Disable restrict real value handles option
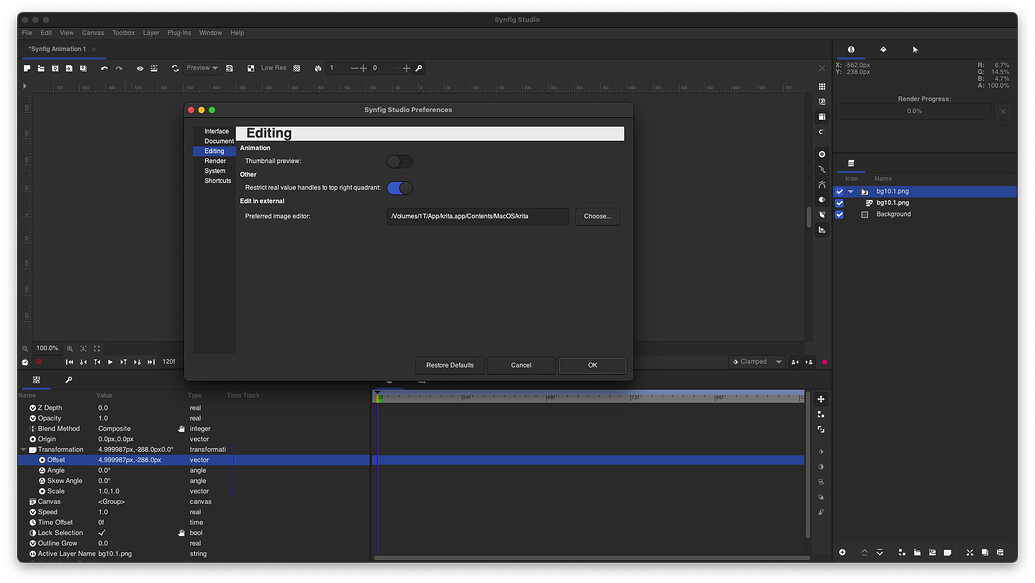Image resolution: width=1035 pixels, height=583 pixels. tap(400, 187)
